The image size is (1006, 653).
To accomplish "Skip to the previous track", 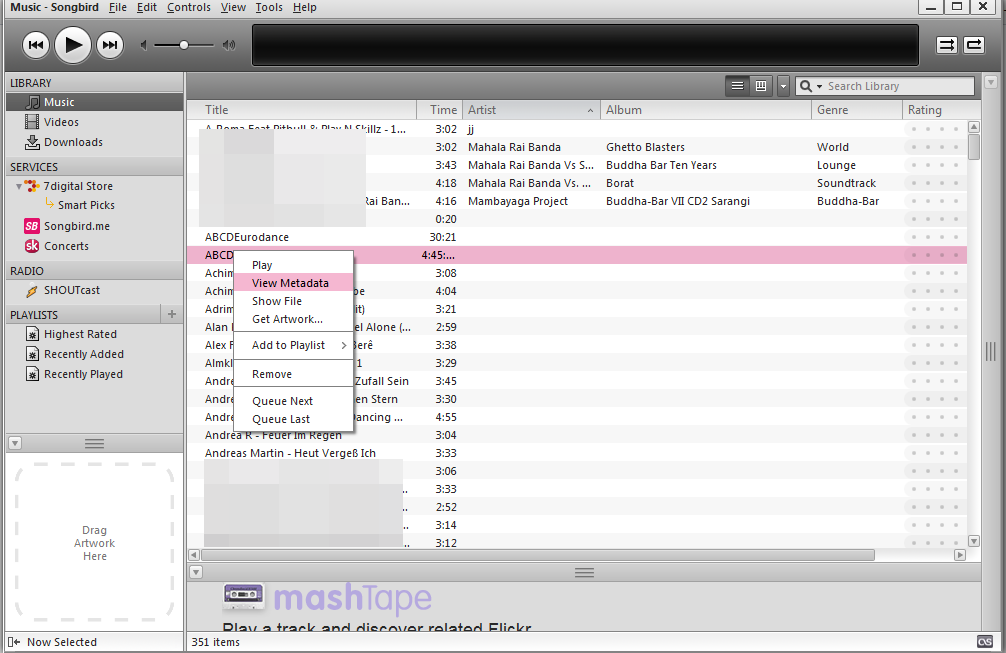I will click(x=36, y=45).
